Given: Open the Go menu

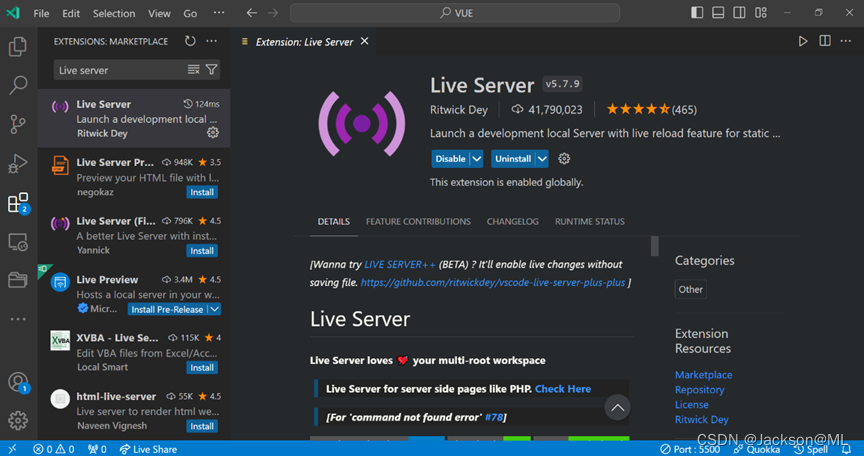Looking at the screenshot, I should (190, 13).
